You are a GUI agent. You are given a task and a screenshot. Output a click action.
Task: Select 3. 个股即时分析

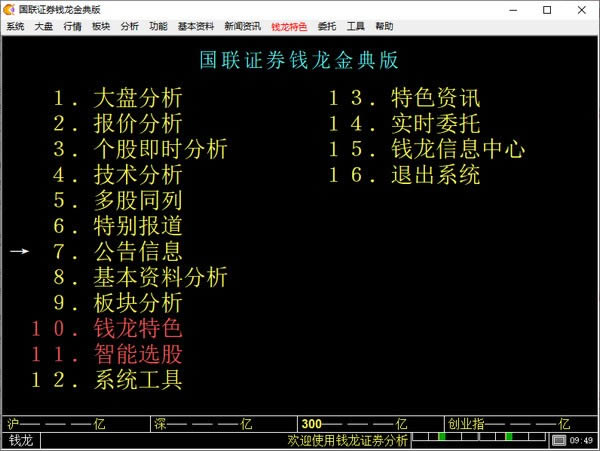click(140, 149)
